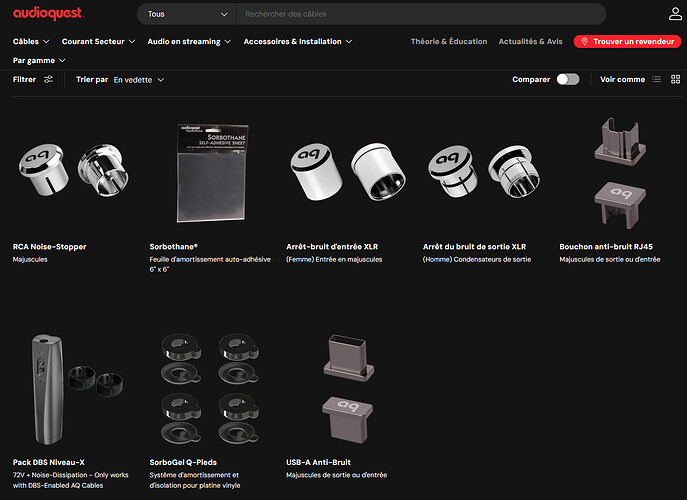Expand the Courant Secteur menu
687x500 pixels.
coord(98,41)
